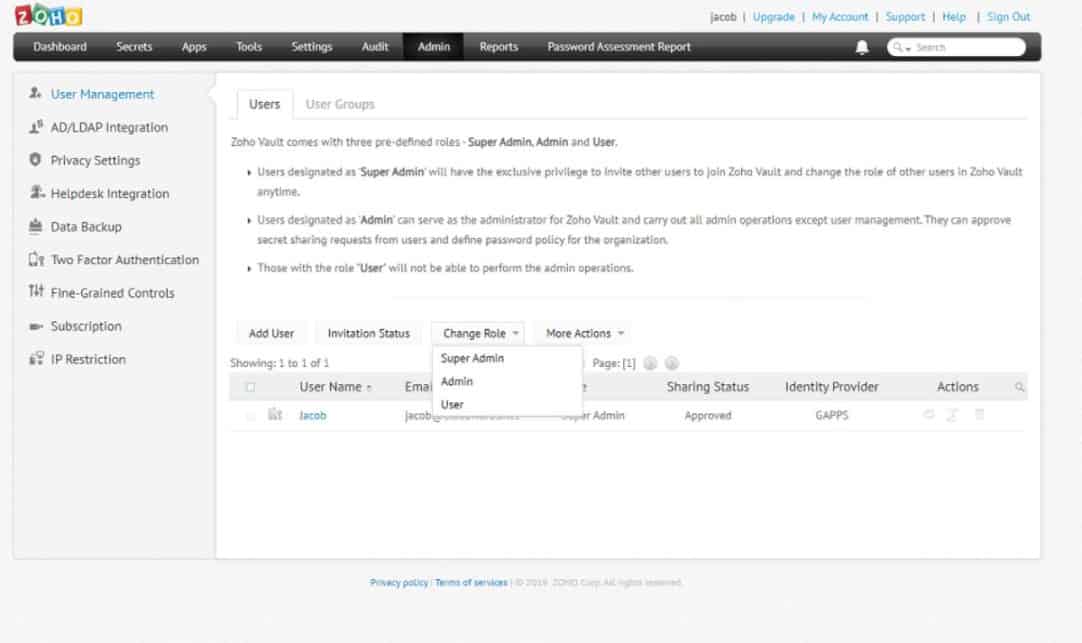Image resolution: width=1082 pixels, height=643 pixels.
Task: Click the Data Backup sidebar icon
Action: [x=35, y=227]
